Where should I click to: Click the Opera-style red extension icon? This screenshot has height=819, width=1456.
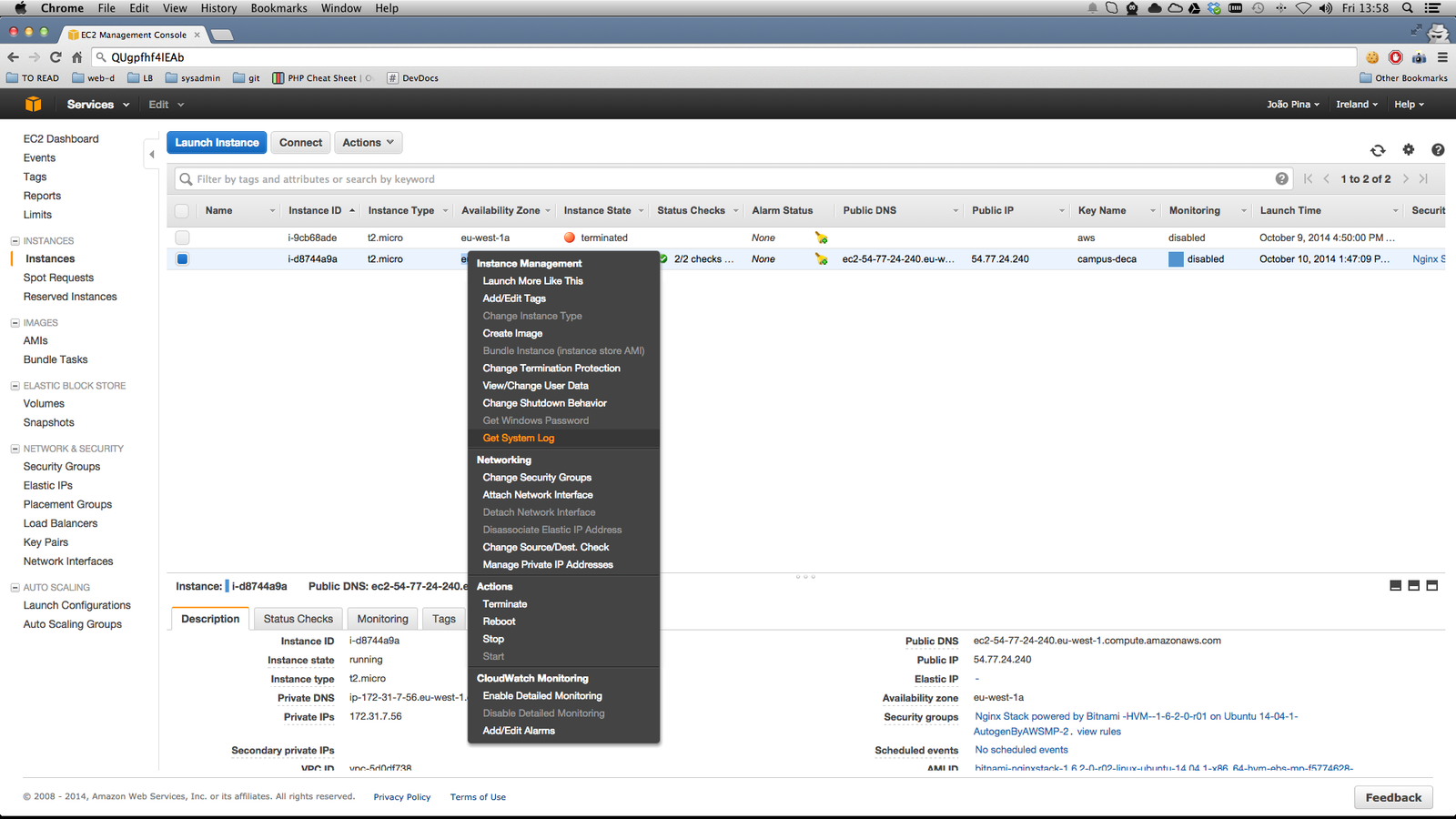coord(1396,57)
